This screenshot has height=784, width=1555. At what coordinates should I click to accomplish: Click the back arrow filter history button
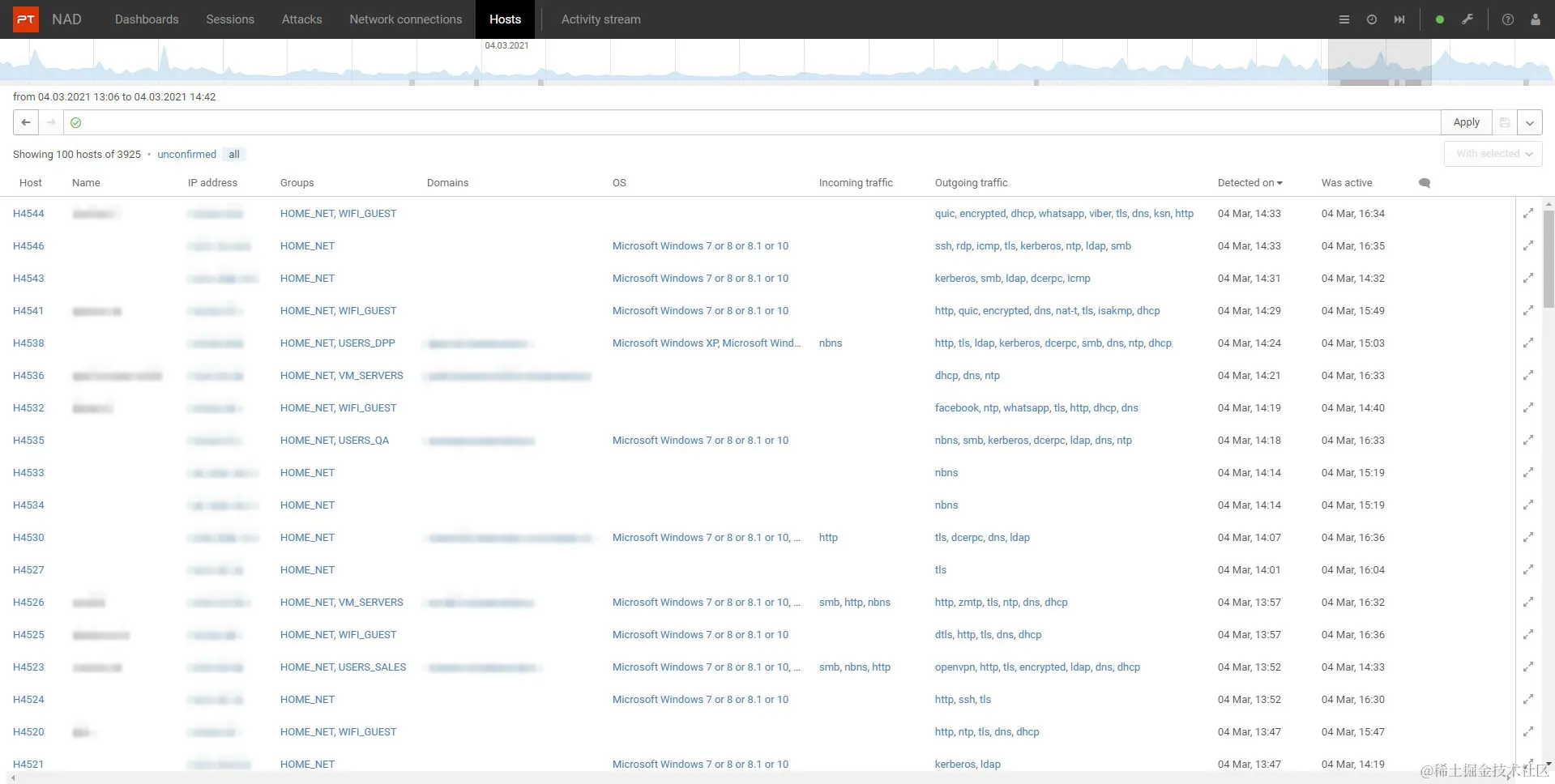coord(26,122)
